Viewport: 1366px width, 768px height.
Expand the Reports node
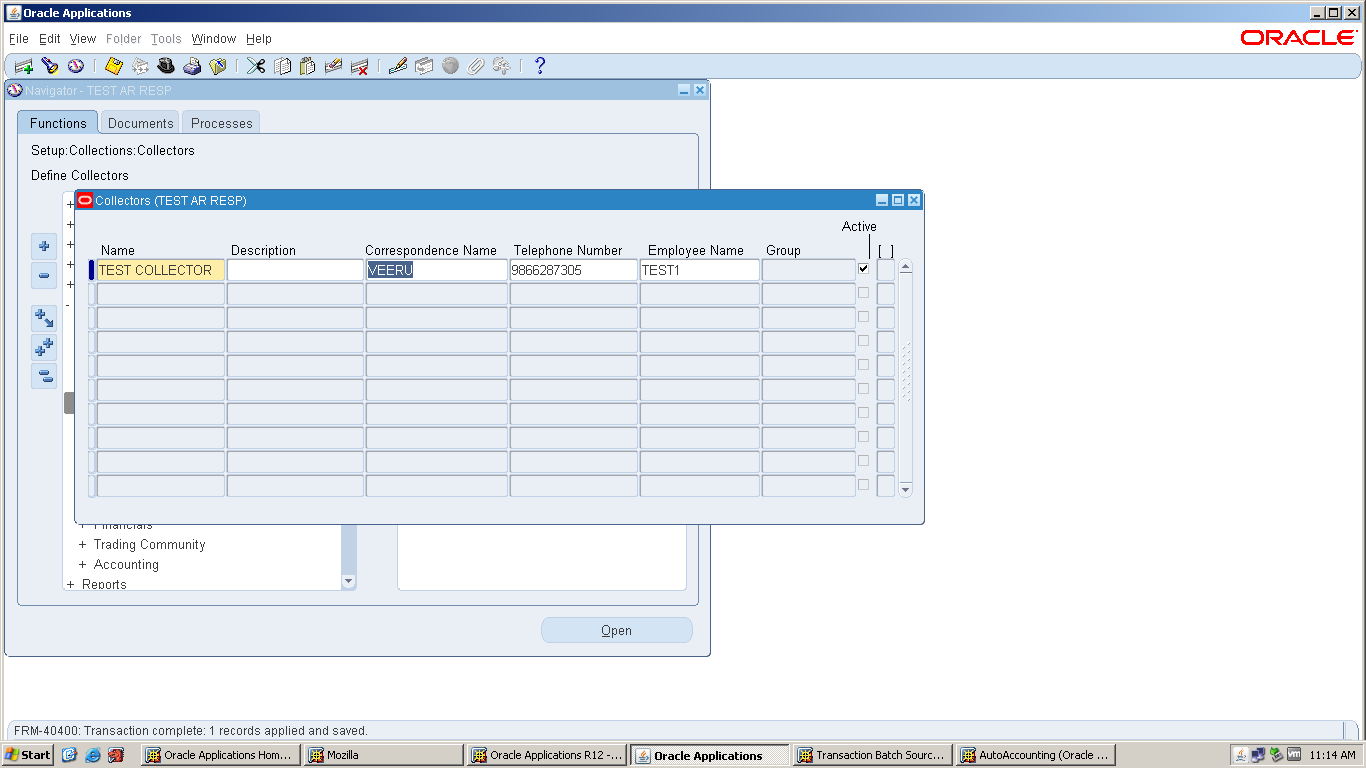coord(70,584)
